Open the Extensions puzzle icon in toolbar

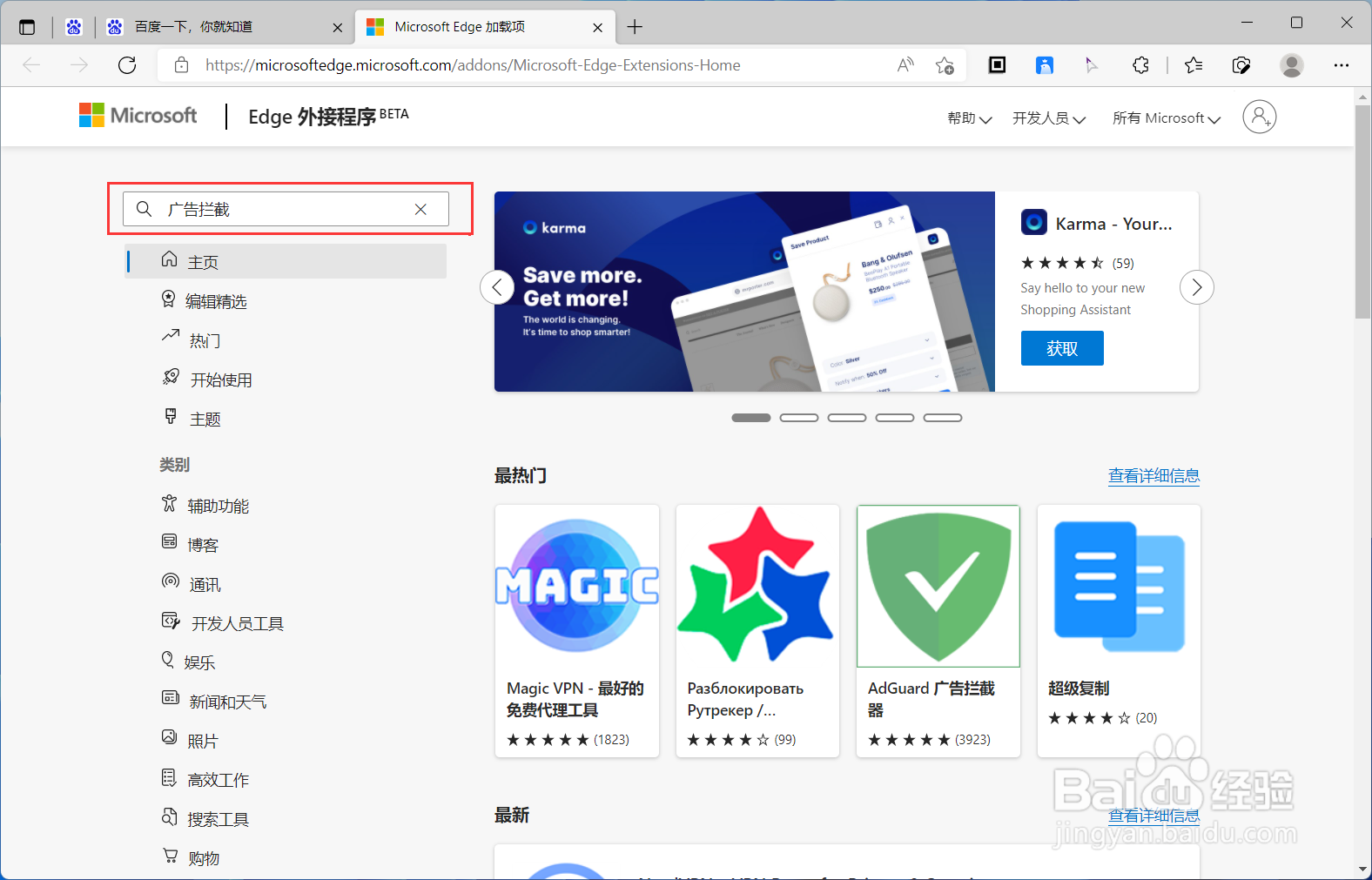[x=1140, y=65]
